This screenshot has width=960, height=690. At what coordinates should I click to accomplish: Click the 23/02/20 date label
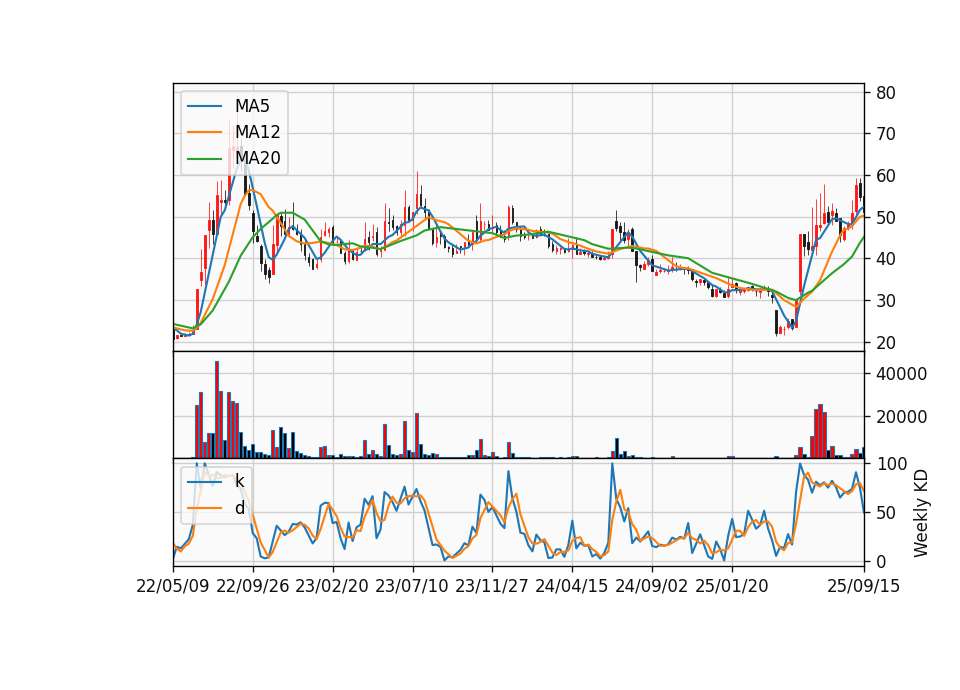pos(332,586)
